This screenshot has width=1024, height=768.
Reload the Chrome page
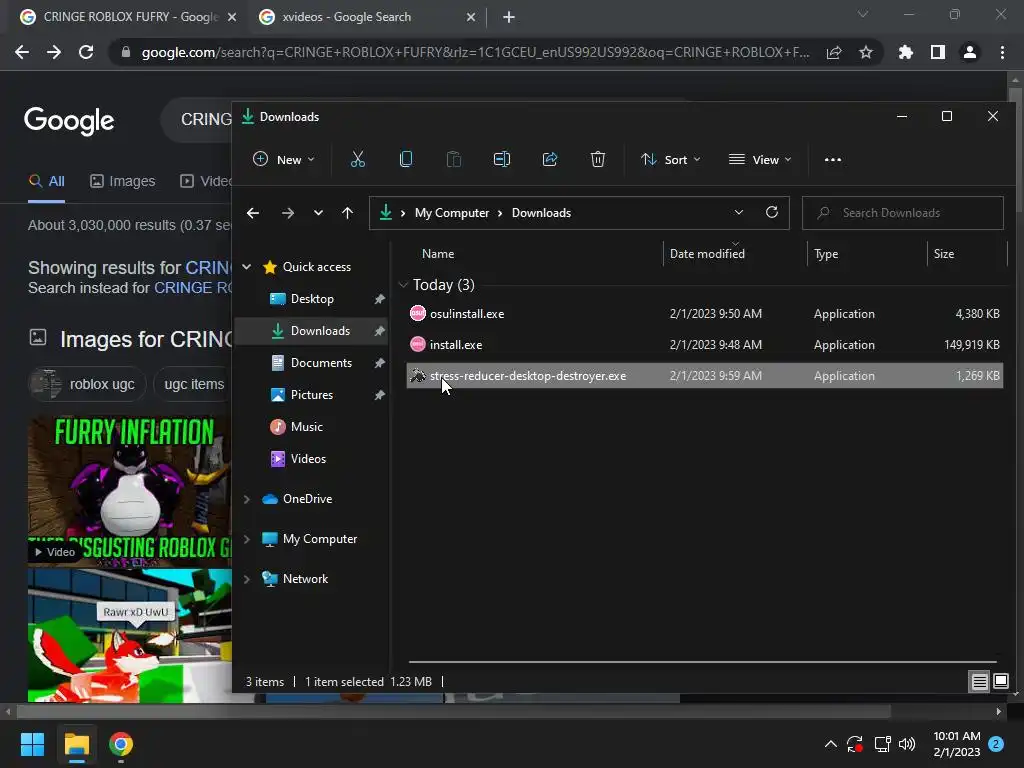[x=86, y=52]
